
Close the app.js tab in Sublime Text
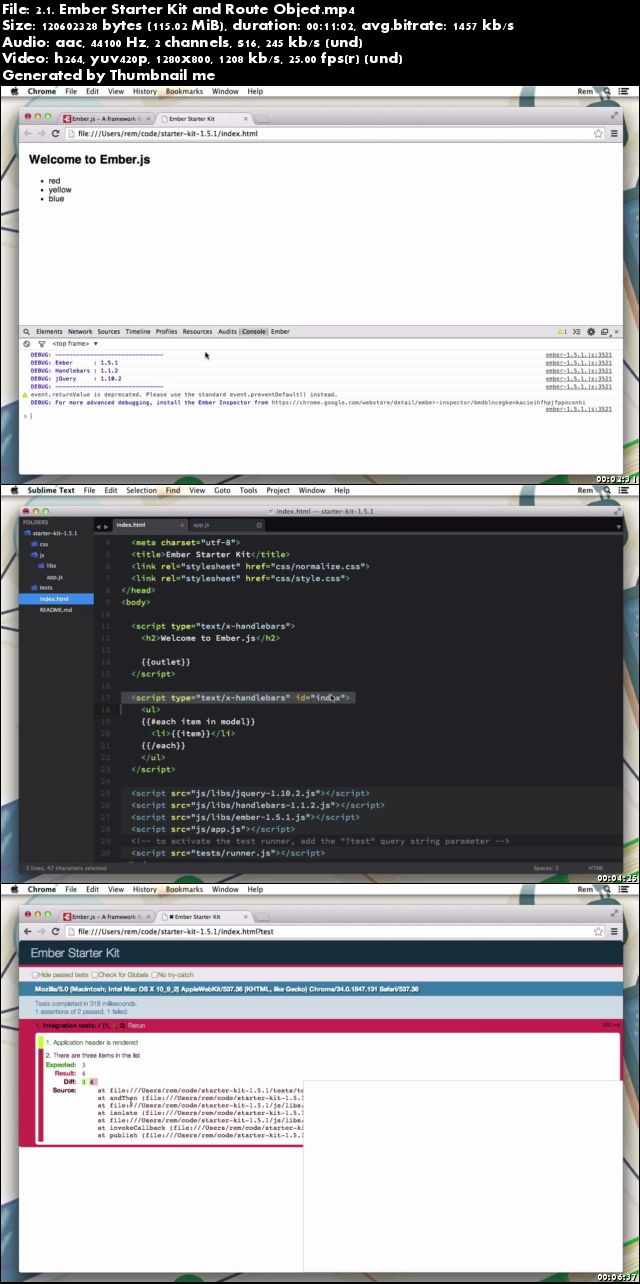coord(258,524)
